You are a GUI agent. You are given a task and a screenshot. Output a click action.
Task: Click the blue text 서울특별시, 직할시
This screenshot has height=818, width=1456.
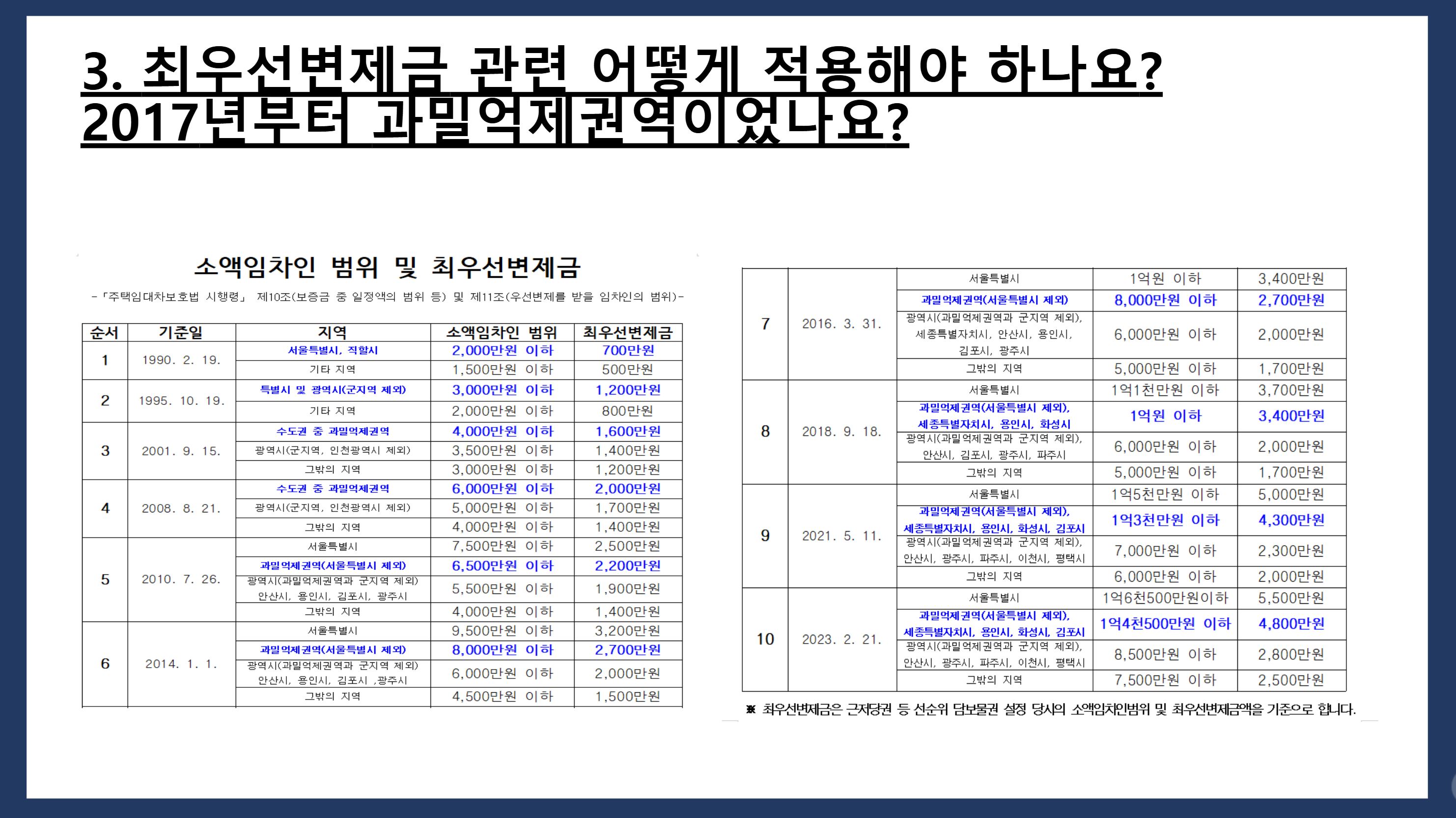click(x=333, y=350)
